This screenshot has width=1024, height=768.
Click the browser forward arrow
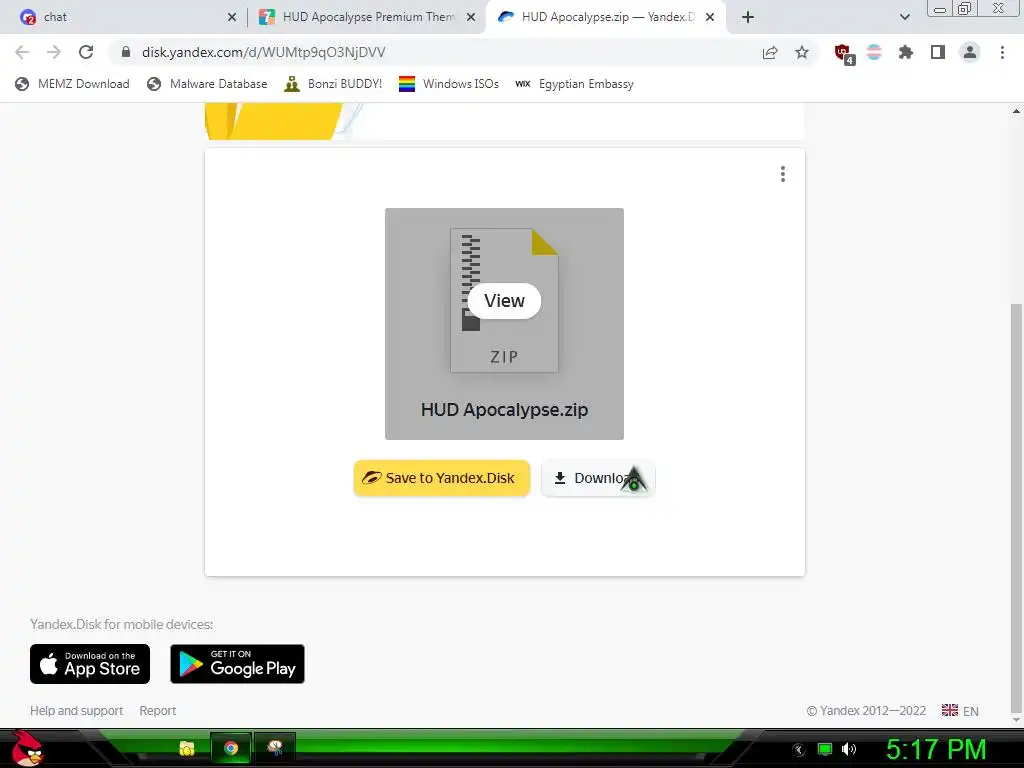54,52
